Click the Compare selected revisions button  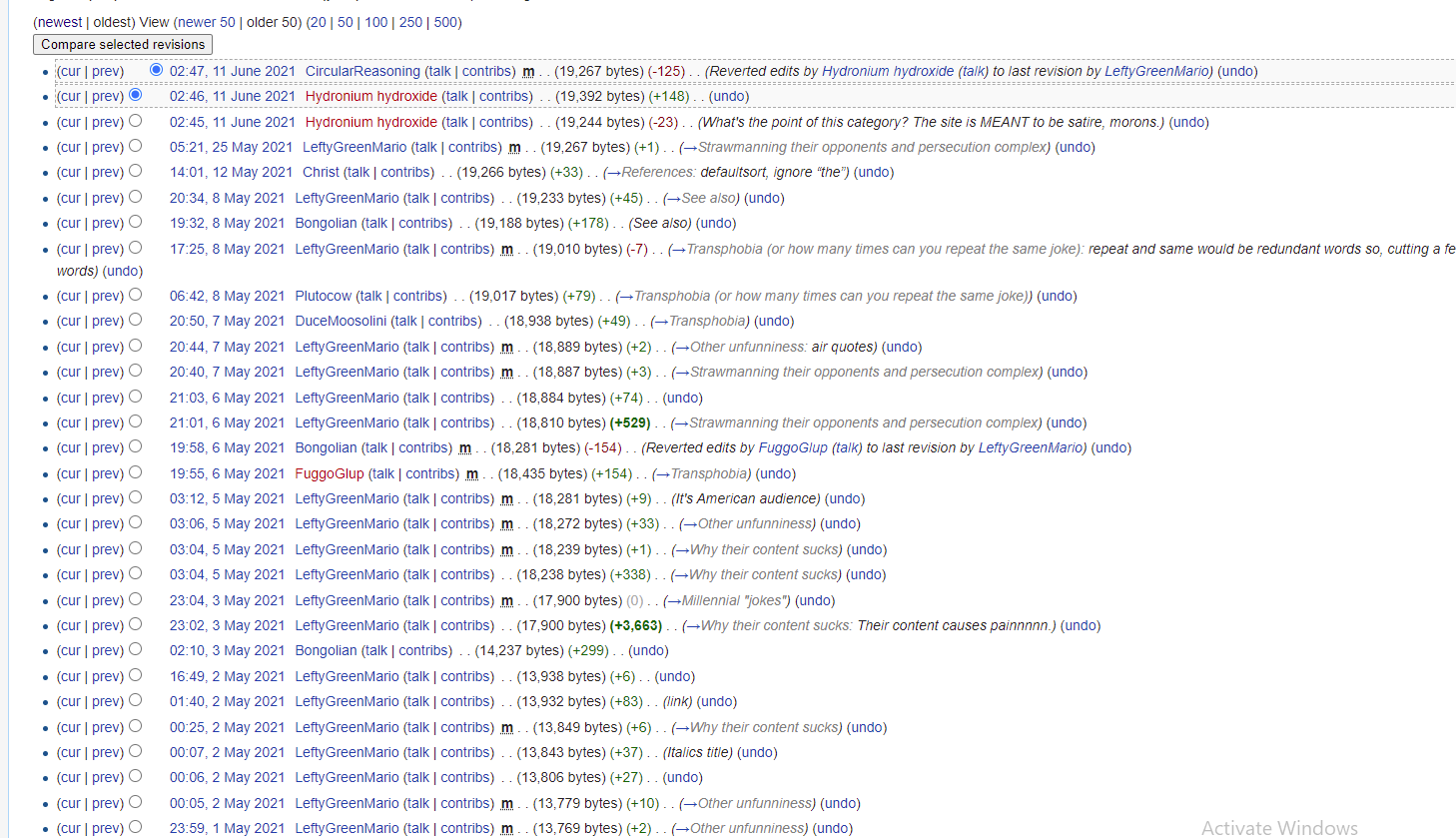tap(123, 44)
